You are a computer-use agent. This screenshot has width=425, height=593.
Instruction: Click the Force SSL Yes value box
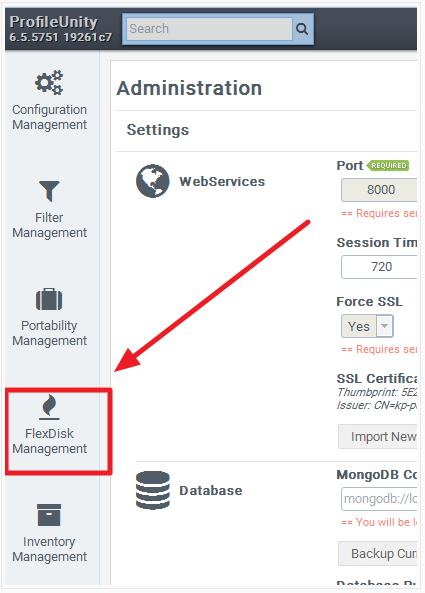[359, 326]
